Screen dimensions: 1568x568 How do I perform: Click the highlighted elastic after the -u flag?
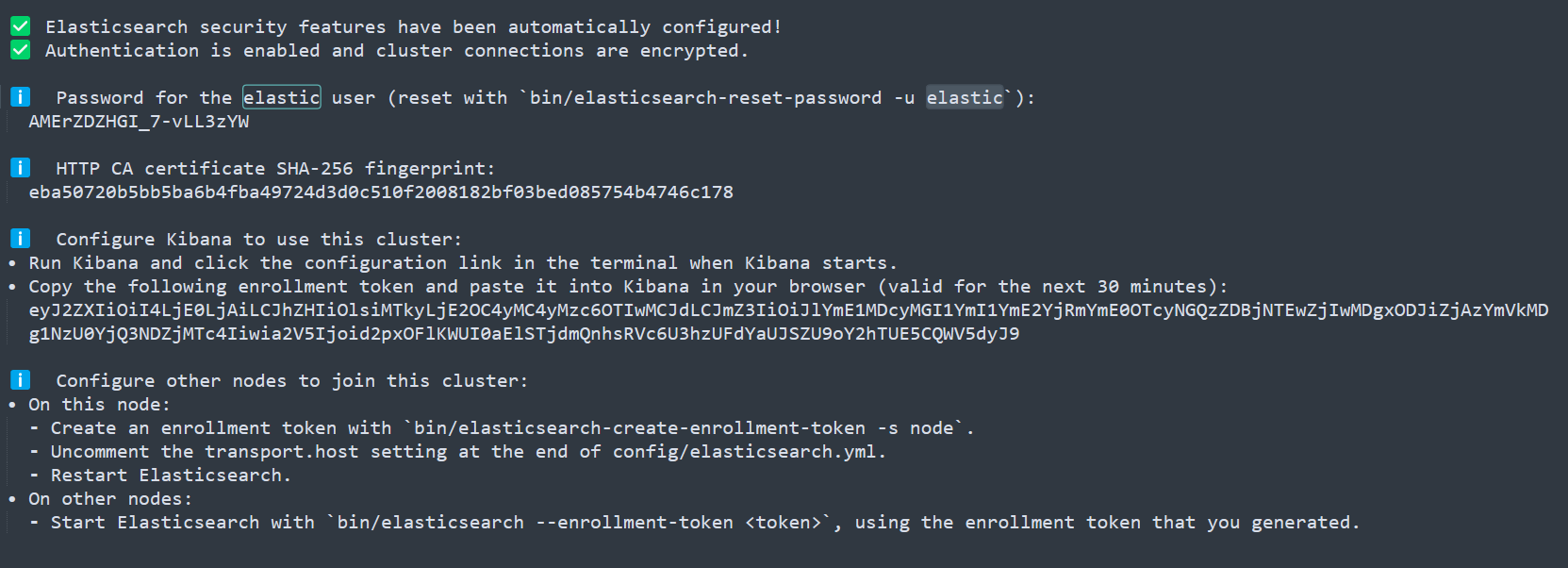click(x=965, y=97)
